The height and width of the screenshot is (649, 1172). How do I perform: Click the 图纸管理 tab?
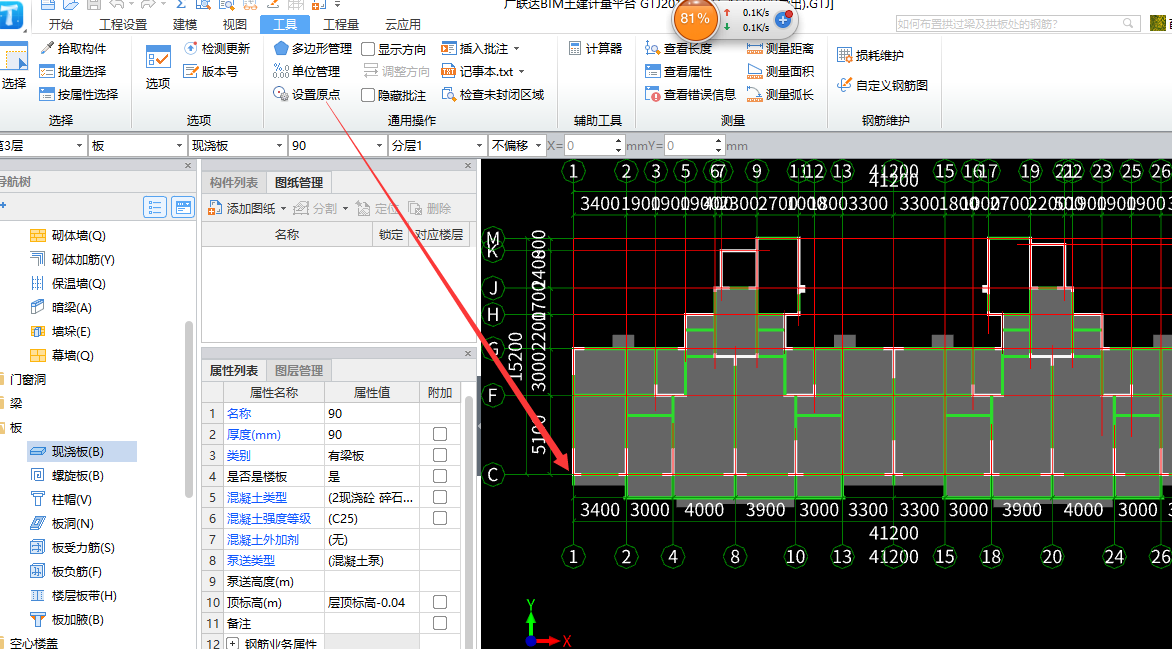[x=299, y=182]
